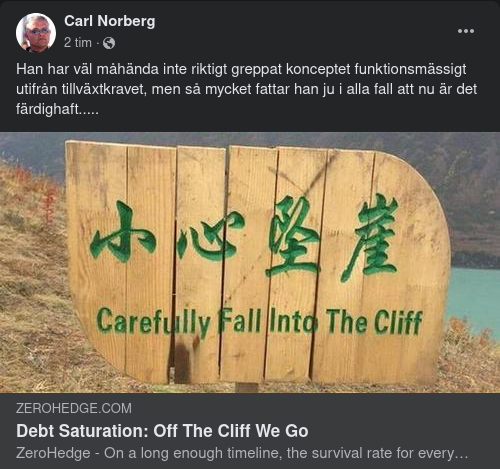
Task: Click the Chinese character 小 on the sign
Action: (121, 231)
